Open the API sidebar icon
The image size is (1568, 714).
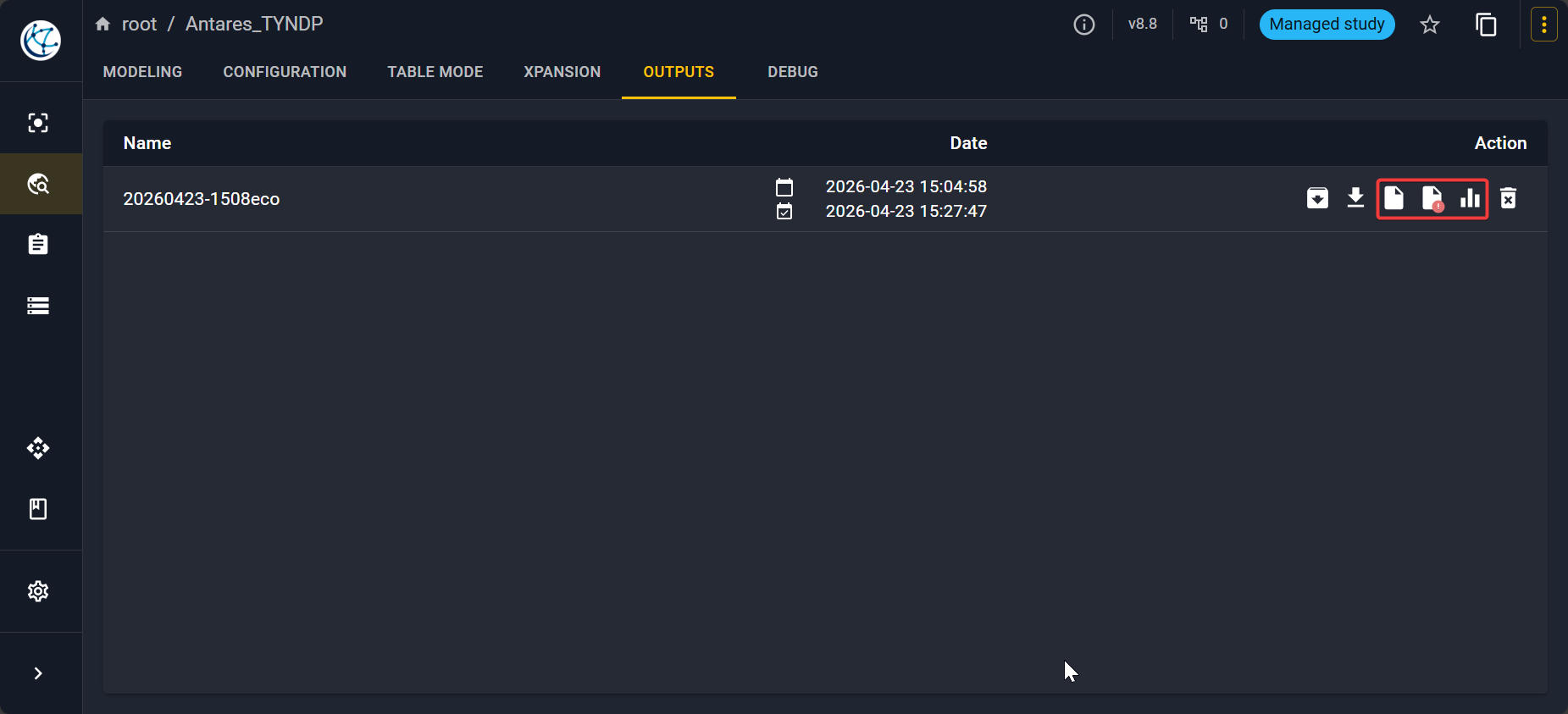[38, 448]
